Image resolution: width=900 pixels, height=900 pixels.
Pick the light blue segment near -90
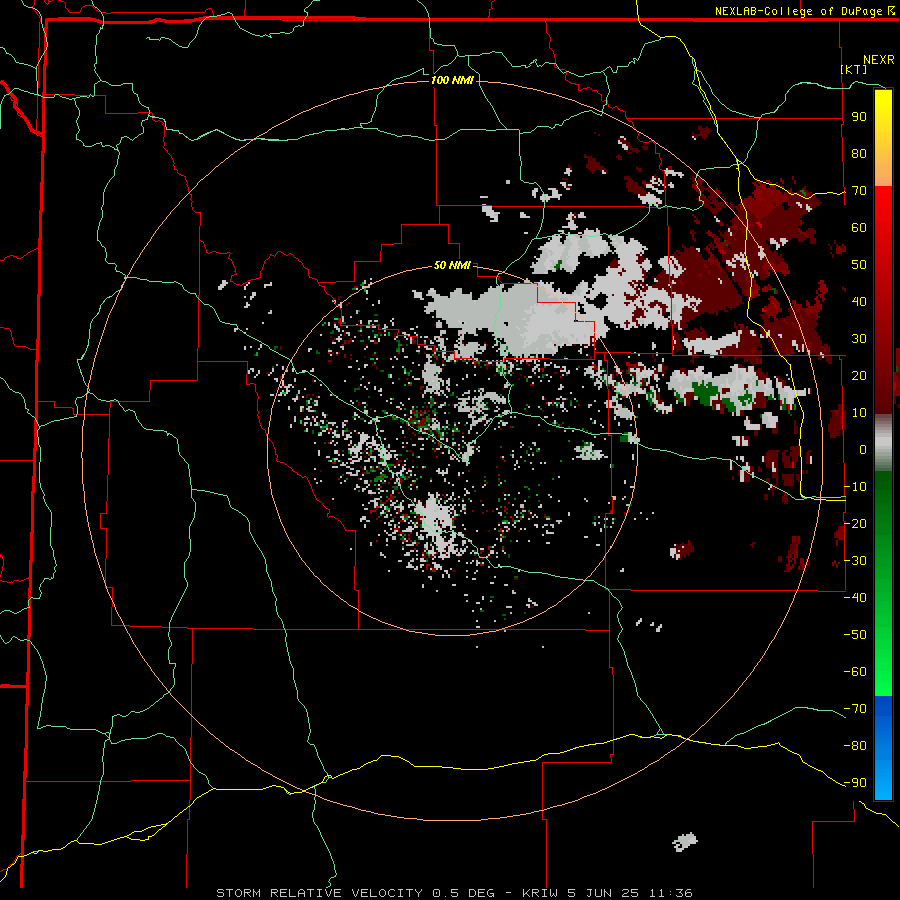pyautogui.click(x=883, y=781)
